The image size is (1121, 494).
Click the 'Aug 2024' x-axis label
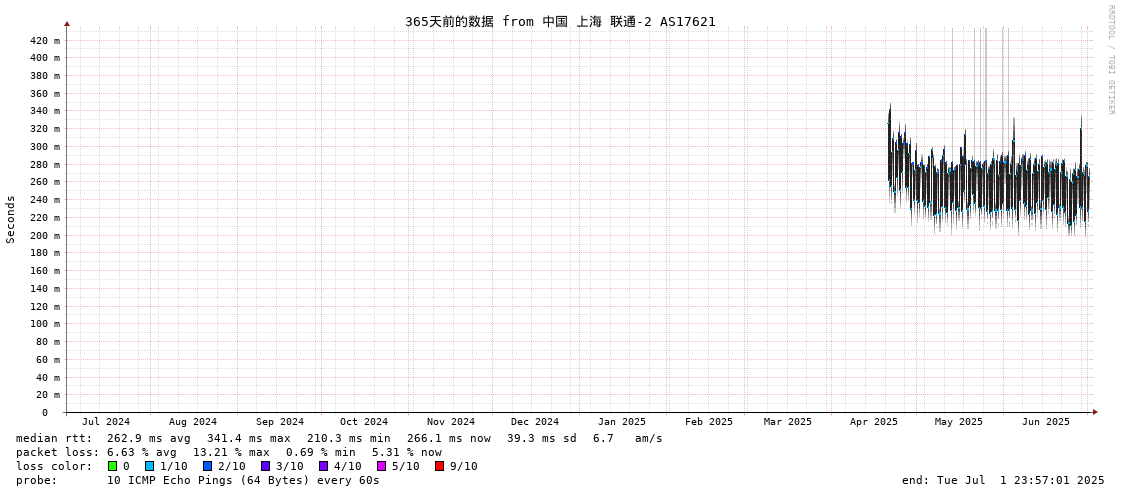[192, 422]
